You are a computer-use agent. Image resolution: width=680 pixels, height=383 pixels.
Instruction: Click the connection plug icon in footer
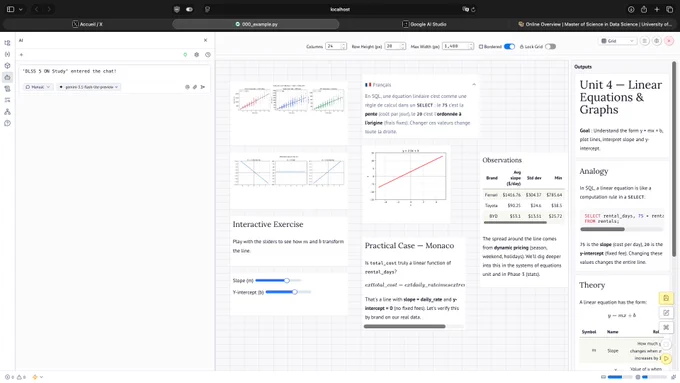tap(673, 377)
